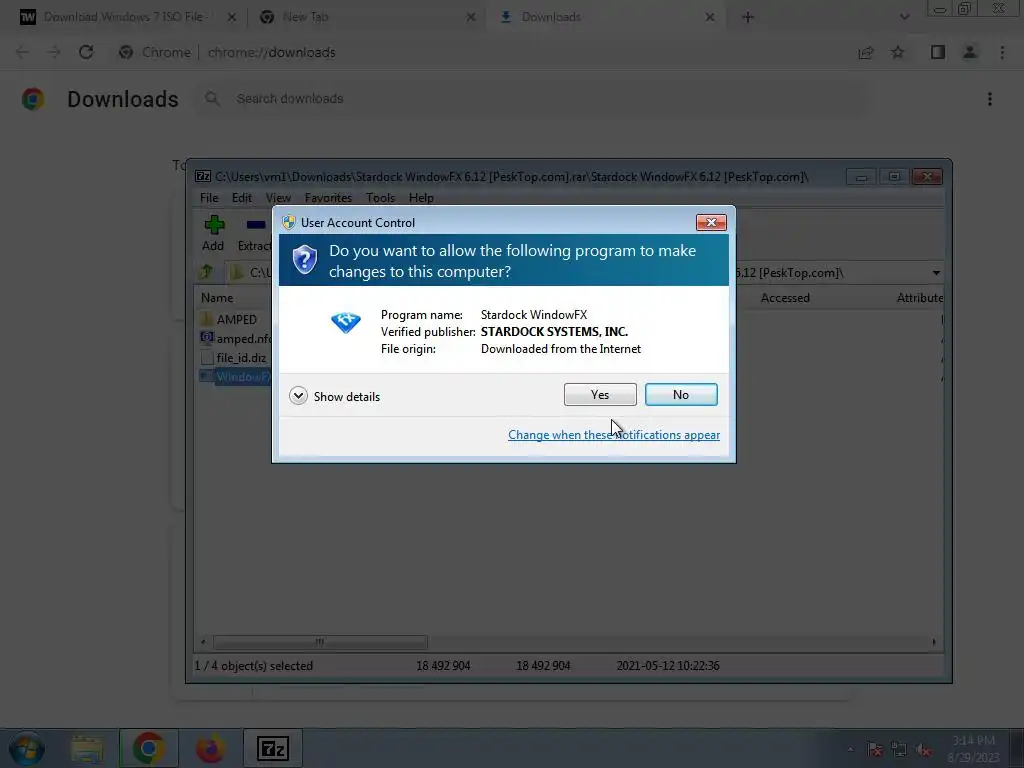This screenshot has height=768, width=1024.
Task: Open the Chrome profile icon
Action: click(x=970, y=52)
